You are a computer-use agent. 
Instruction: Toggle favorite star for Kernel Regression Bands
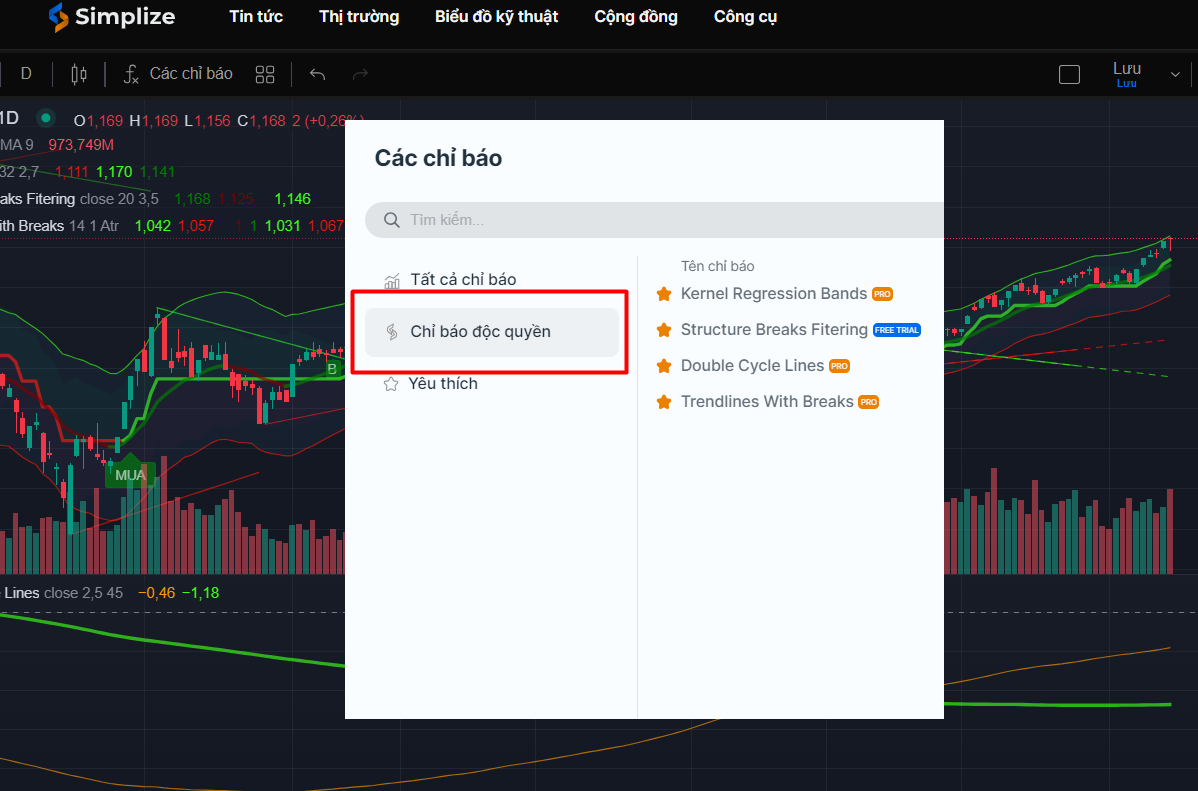[663, 294]
